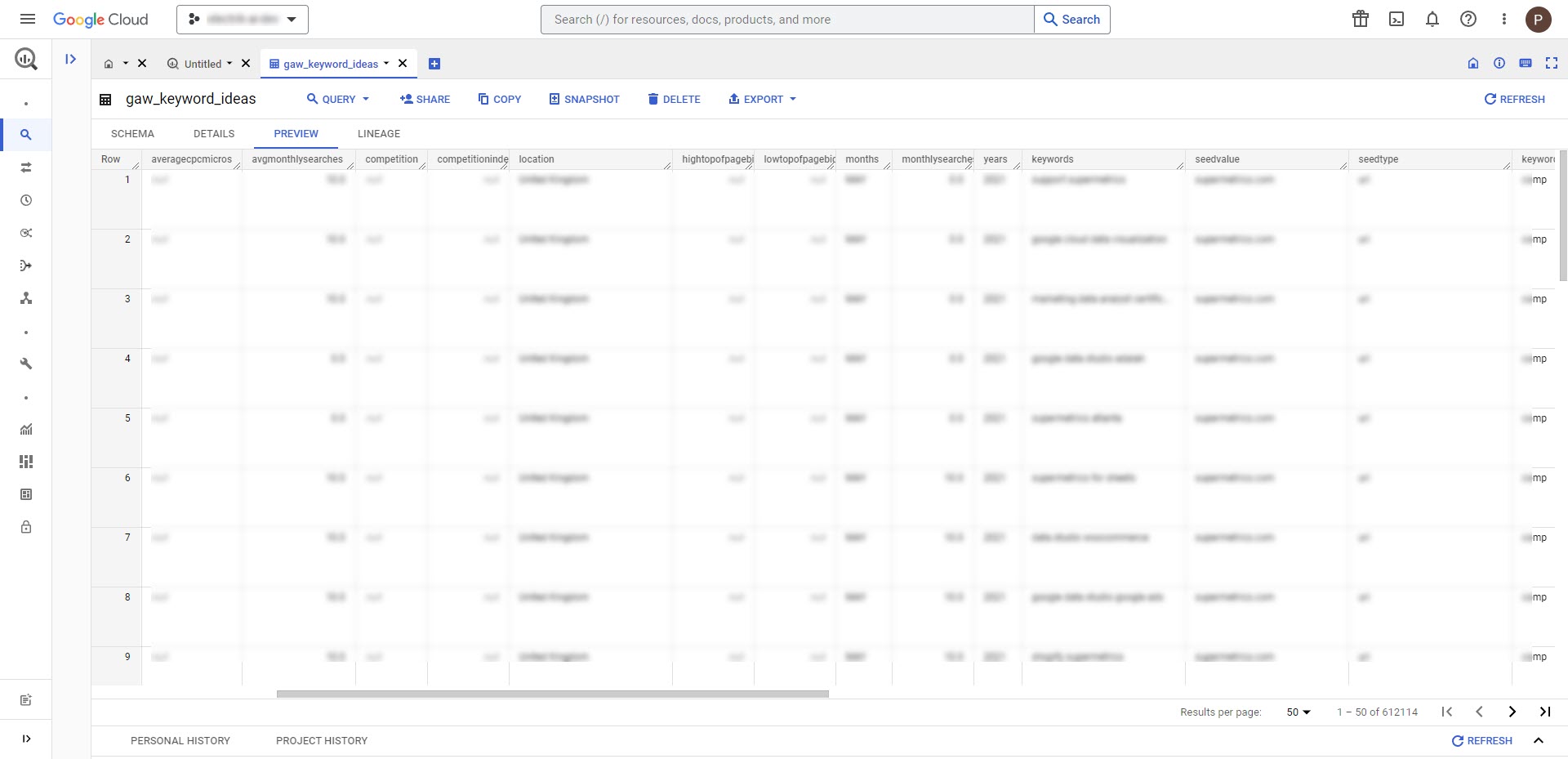This screenshot has height=759, width=1568.
Task: Change results per page dropdown
Action: [x=1298, y=712]
